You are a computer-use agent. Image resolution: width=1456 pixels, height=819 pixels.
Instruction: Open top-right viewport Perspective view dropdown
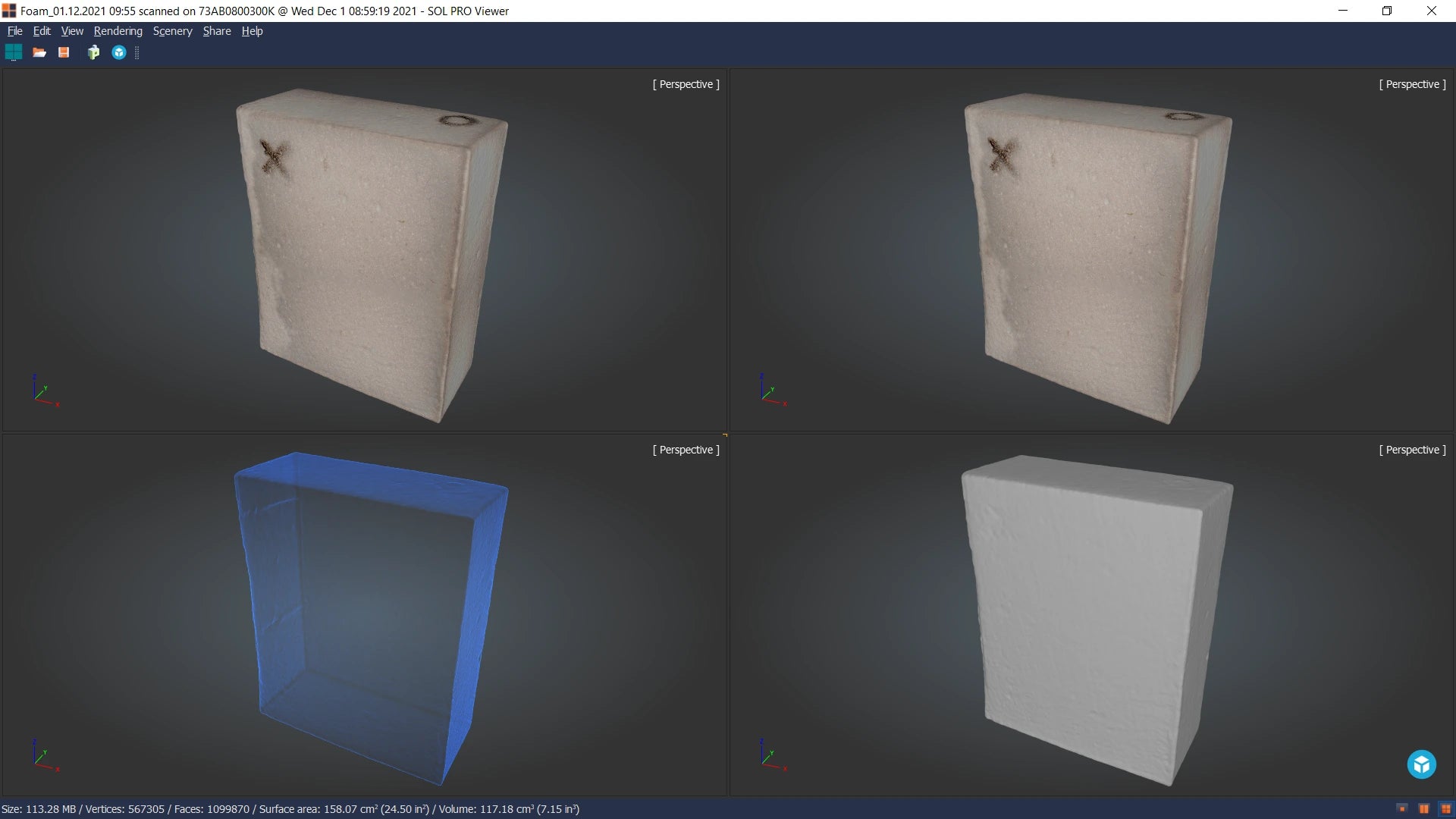tap(1412, 84)
